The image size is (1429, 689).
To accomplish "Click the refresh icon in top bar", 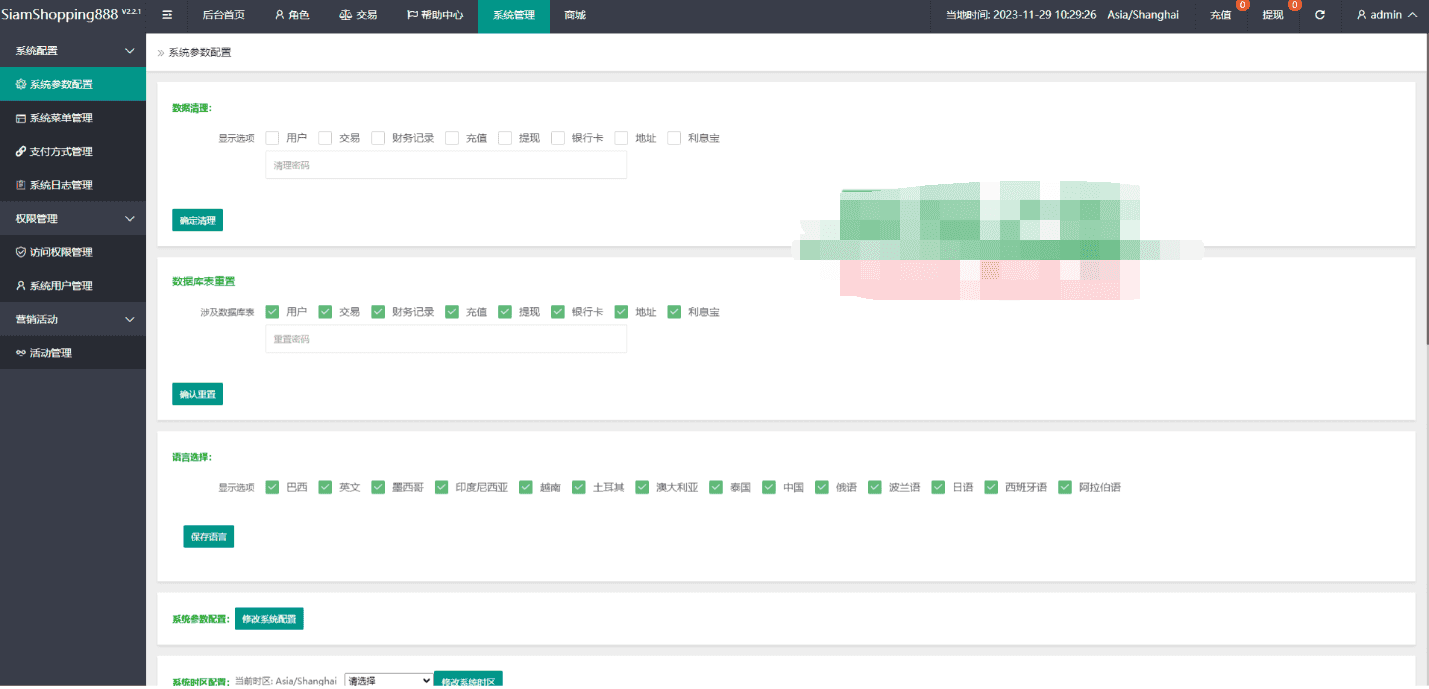I will 1319,15.
